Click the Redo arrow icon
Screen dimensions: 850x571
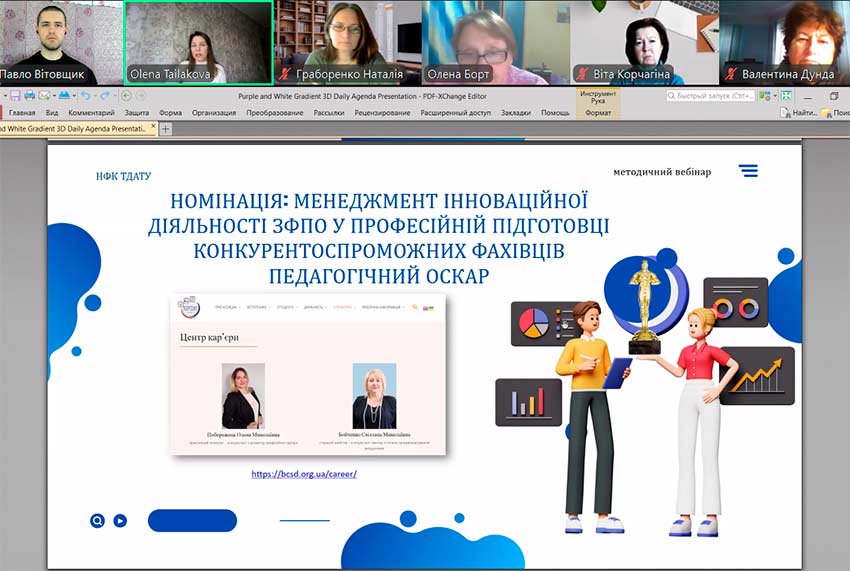point(107,96)
